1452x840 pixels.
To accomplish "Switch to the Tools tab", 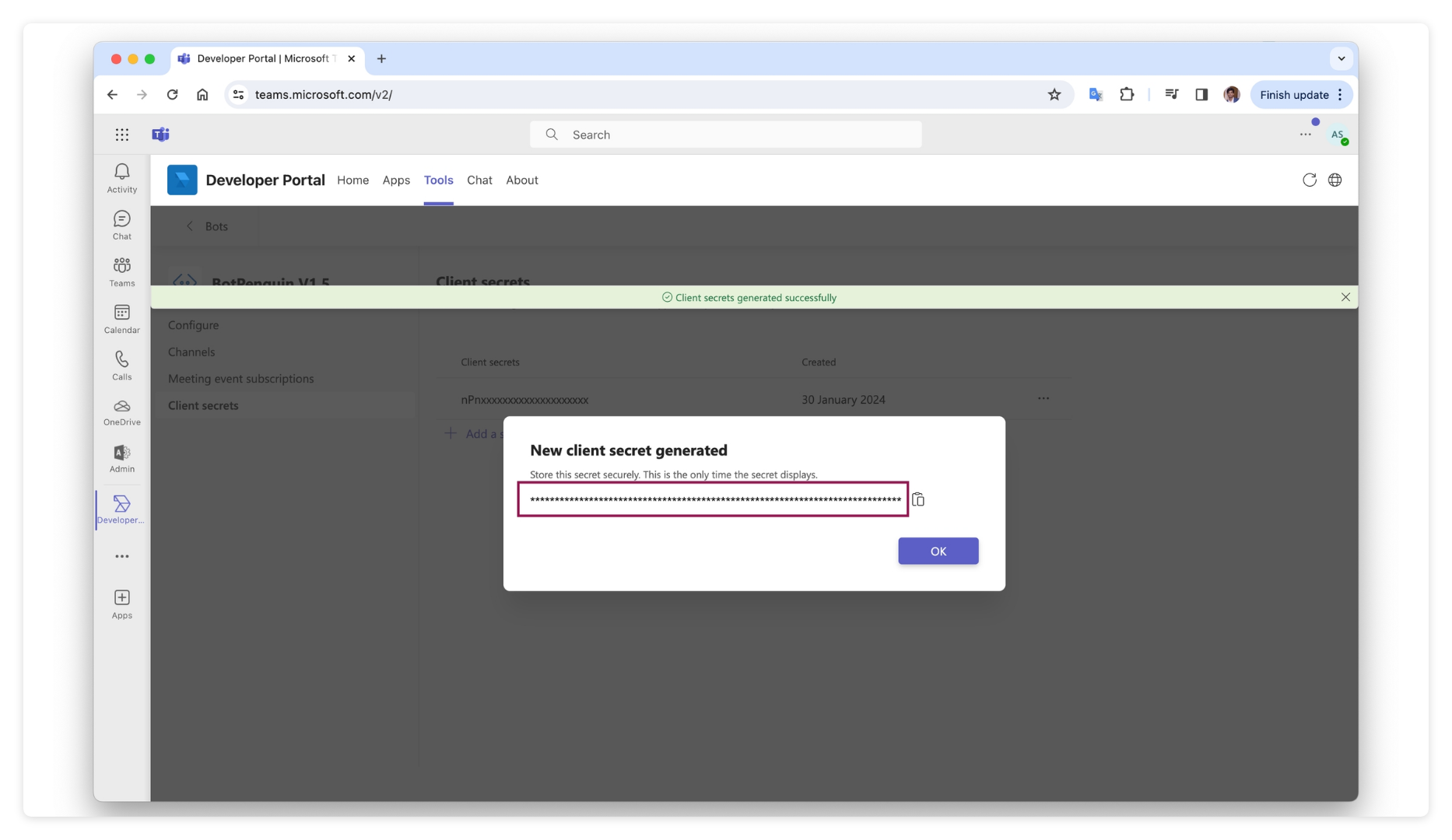I will pyautogui.click(x=438, y=180).
